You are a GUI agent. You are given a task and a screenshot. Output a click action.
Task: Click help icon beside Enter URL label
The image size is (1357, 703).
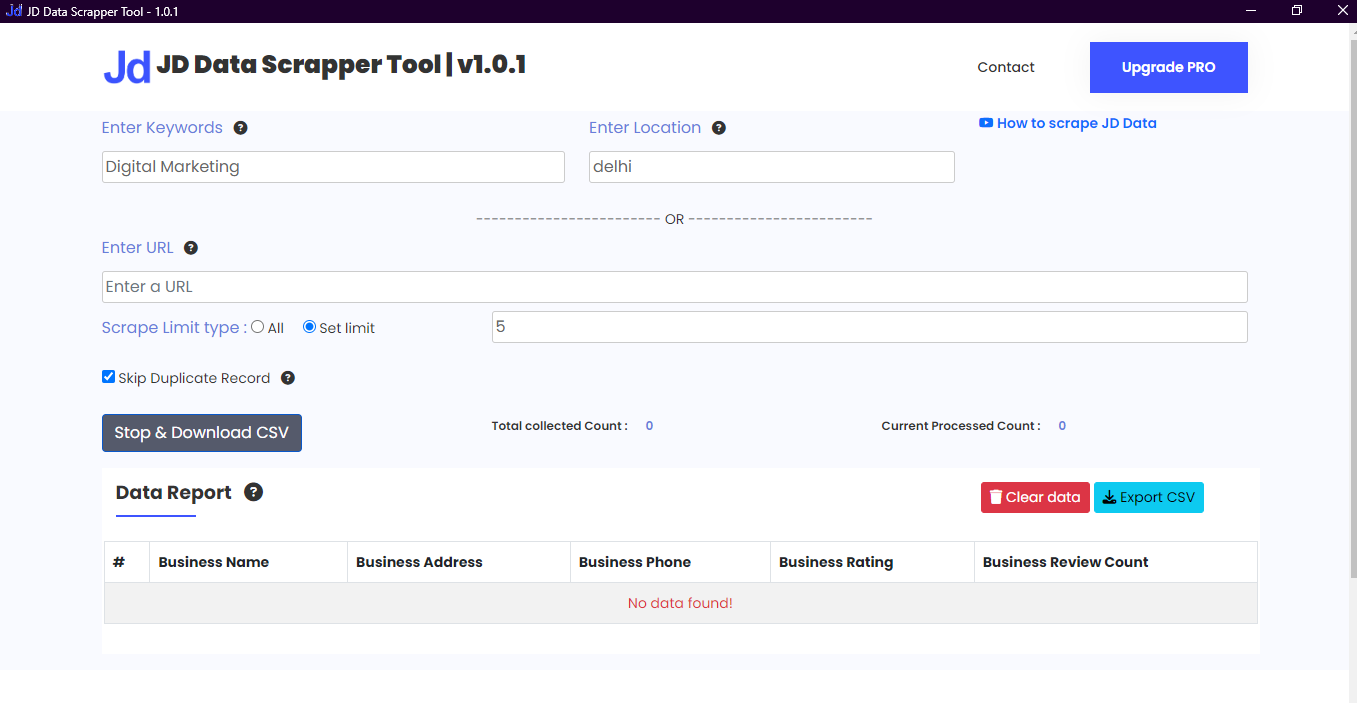point(191,248)
